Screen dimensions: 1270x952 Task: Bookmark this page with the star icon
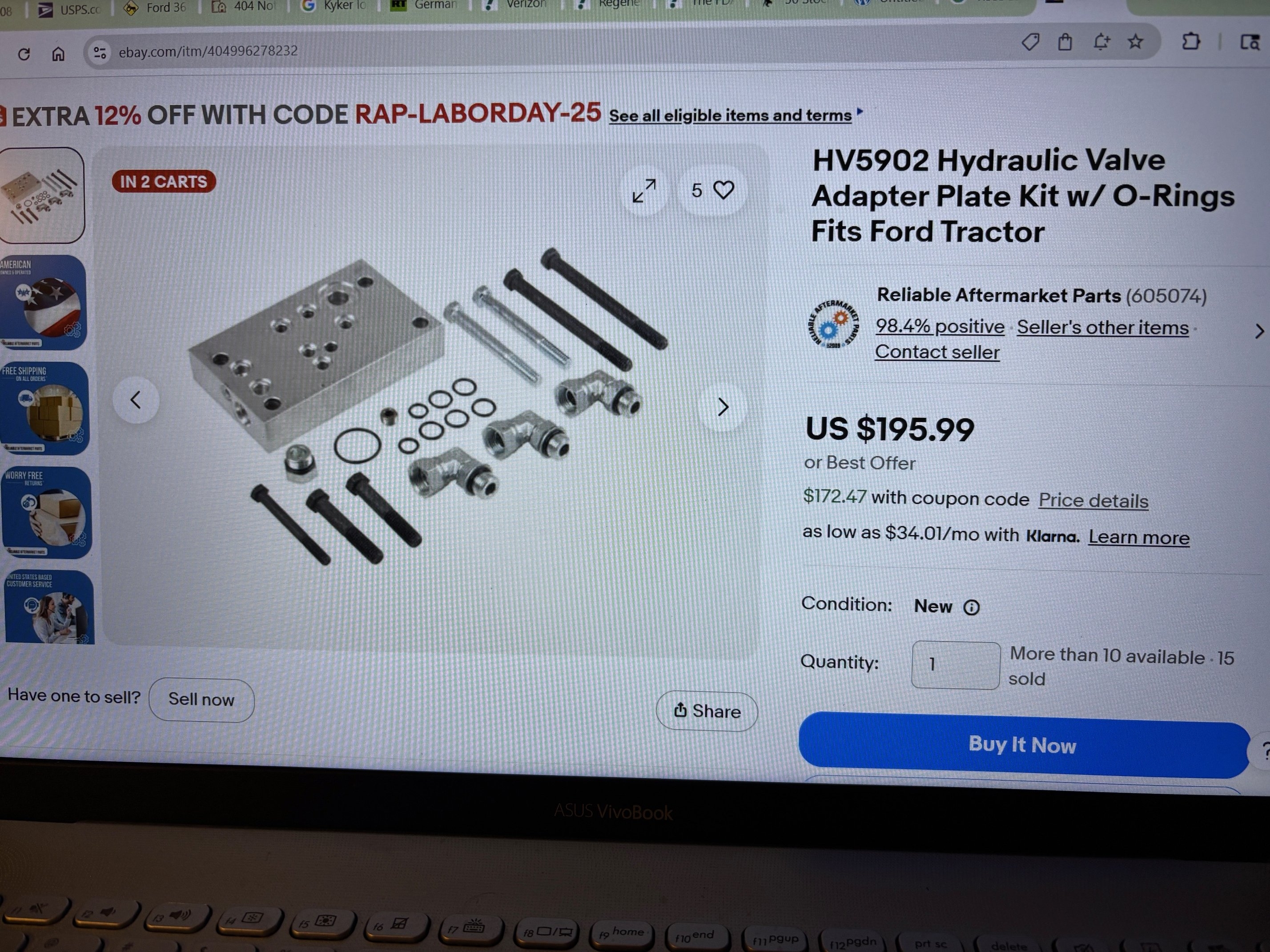1135,41
